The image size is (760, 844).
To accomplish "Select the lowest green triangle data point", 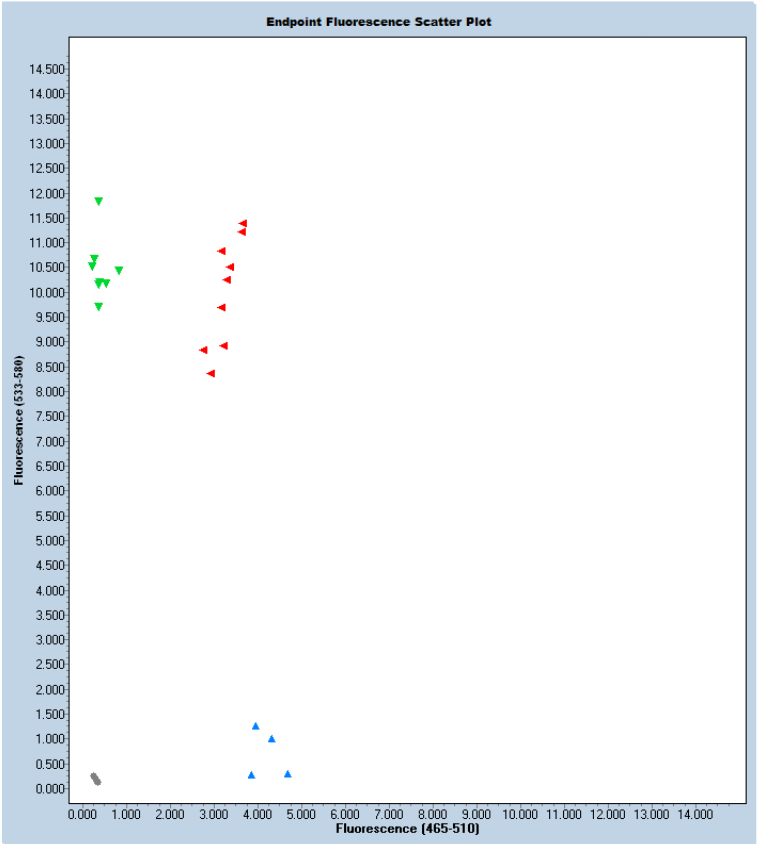I will (98, 307).
